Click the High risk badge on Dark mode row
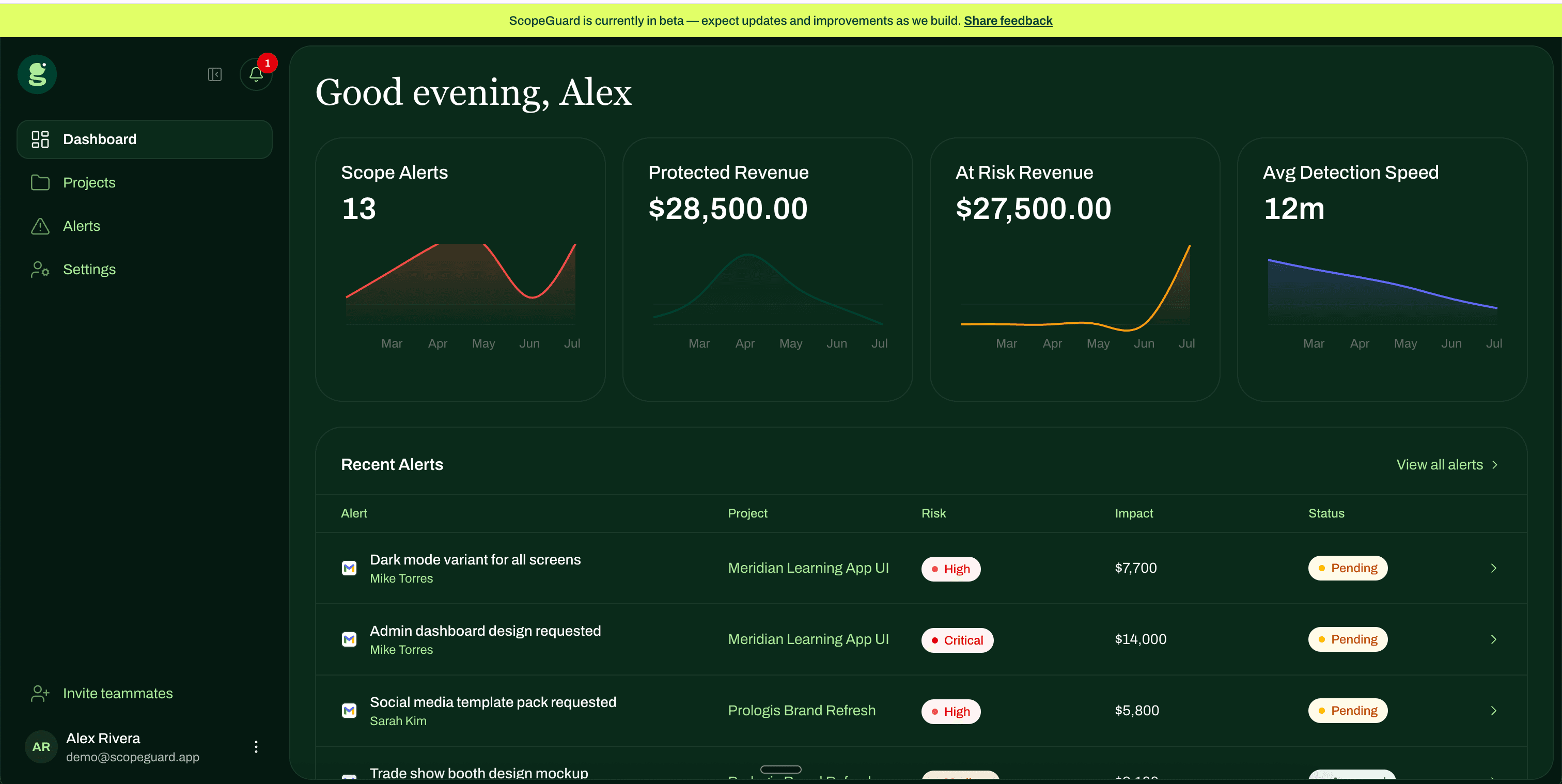 pos(951,569)
